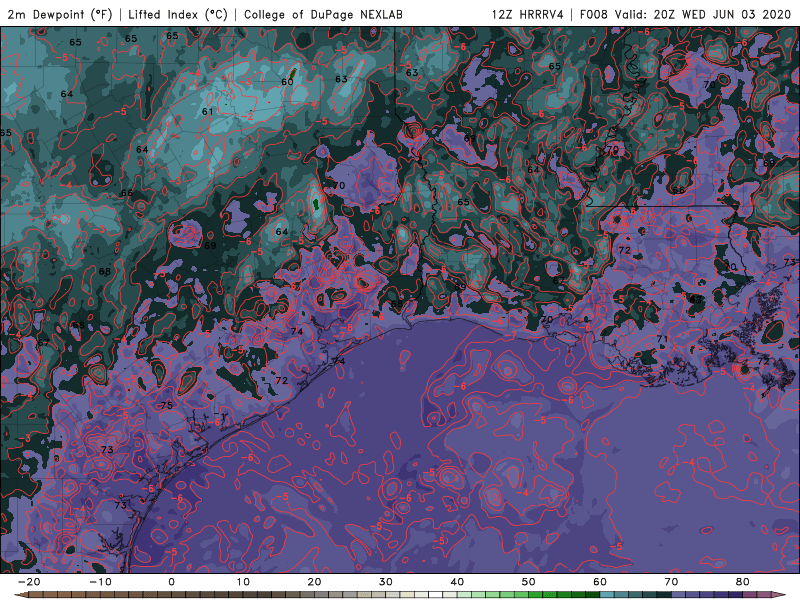This screenshot has width=800, height=600.
Task: Click the '70' color bar label
Action: coord(671,582)
